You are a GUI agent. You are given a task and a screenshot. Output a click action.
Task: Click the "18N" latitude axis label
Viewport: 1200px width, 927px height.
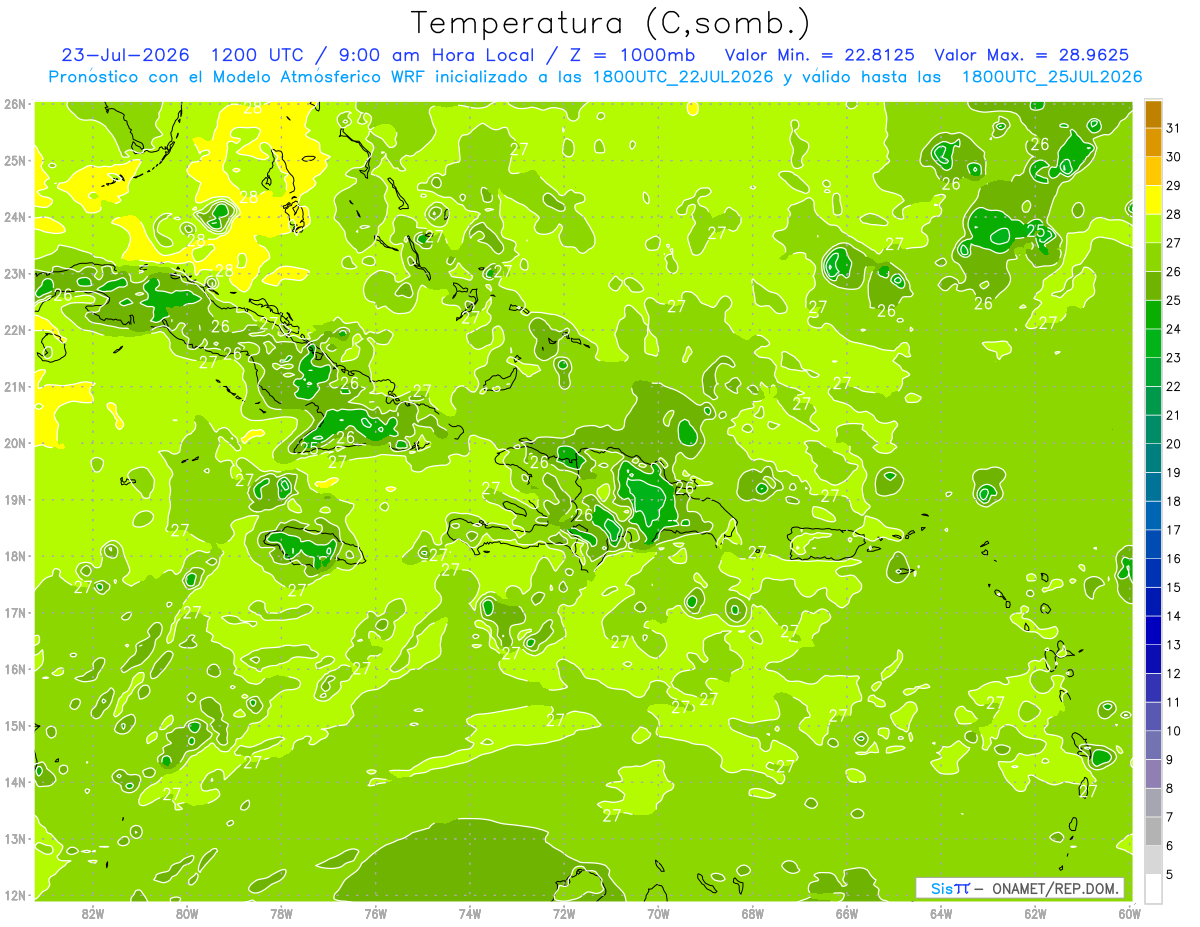[x=15, y=556]
